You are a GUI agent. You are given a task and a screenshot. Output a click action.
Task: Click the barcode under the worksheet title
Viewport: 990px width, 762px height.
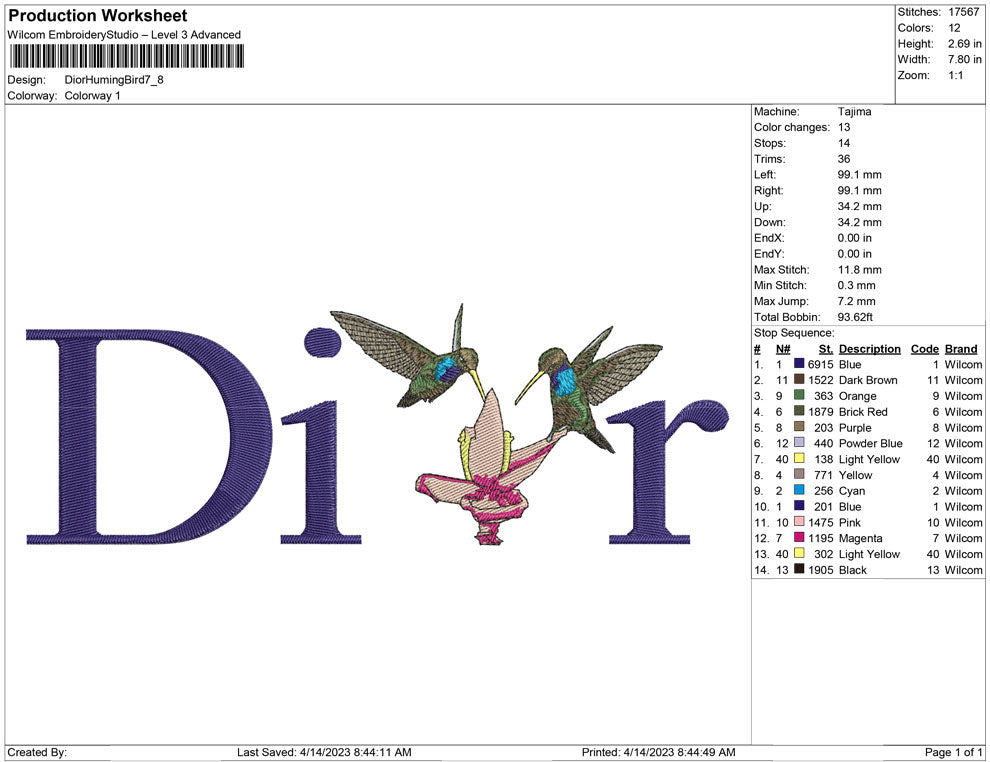[126, 56]
